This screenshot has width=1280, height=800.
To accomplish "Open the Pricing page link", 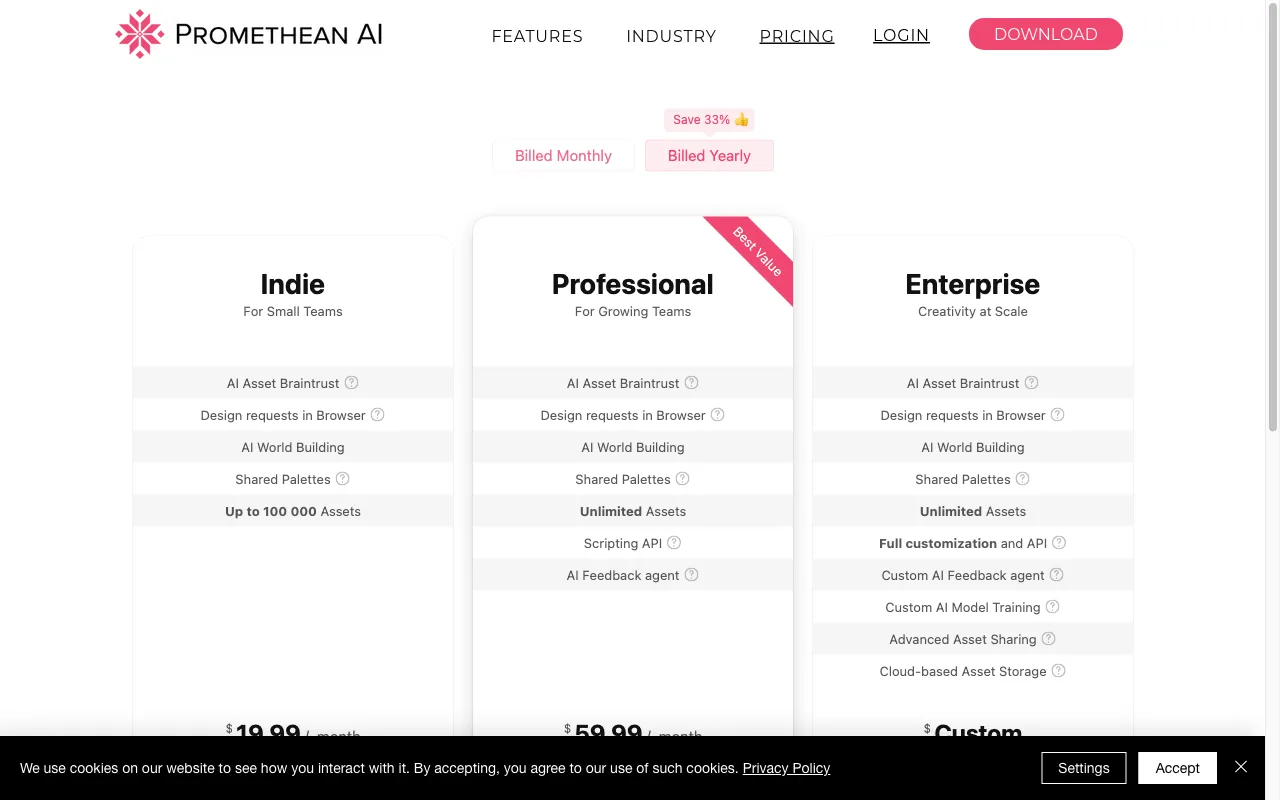I will [x=797, y=36].
